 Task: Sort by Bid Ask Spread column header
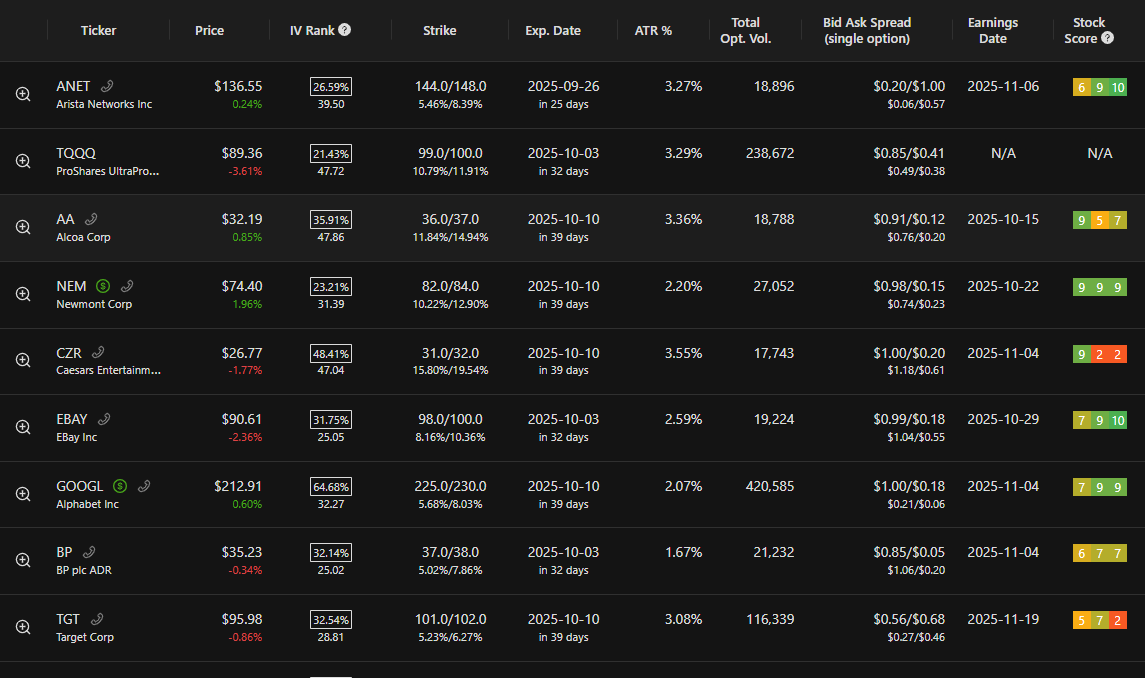(867, 31)
